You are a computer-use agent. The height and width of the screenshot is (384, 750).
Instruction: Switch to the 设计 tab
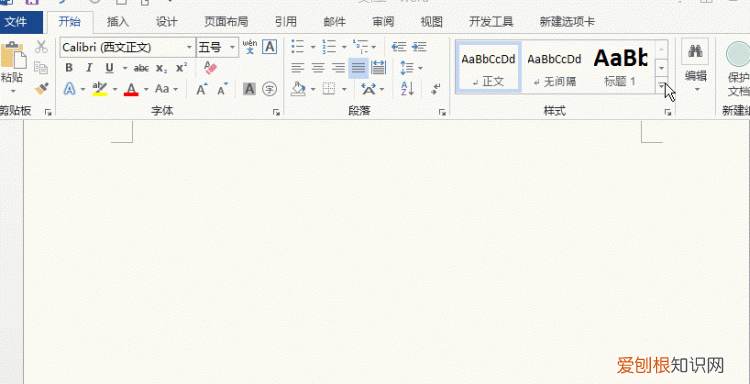click(x=167, y=22)
